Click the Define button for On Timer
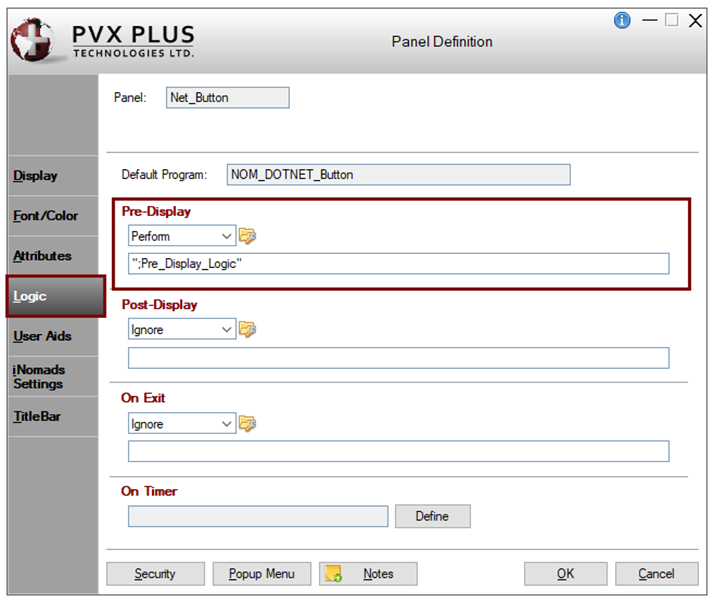714x602 pixels. (432, 516)
